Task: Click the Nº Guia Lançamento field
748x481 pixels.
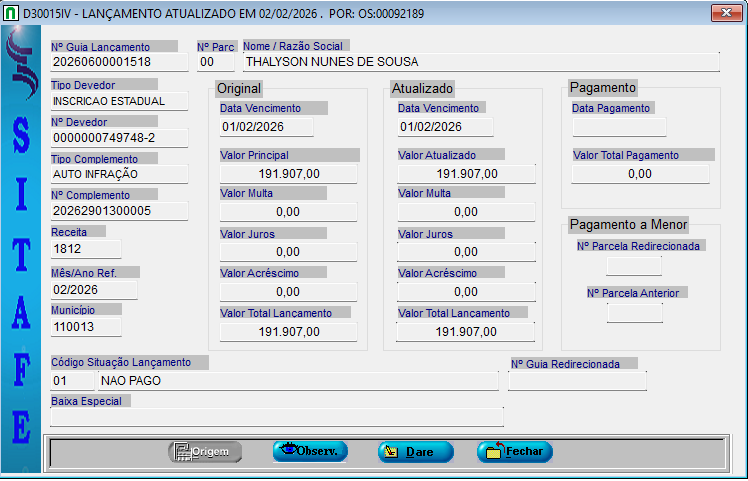Action: [119, 62]
